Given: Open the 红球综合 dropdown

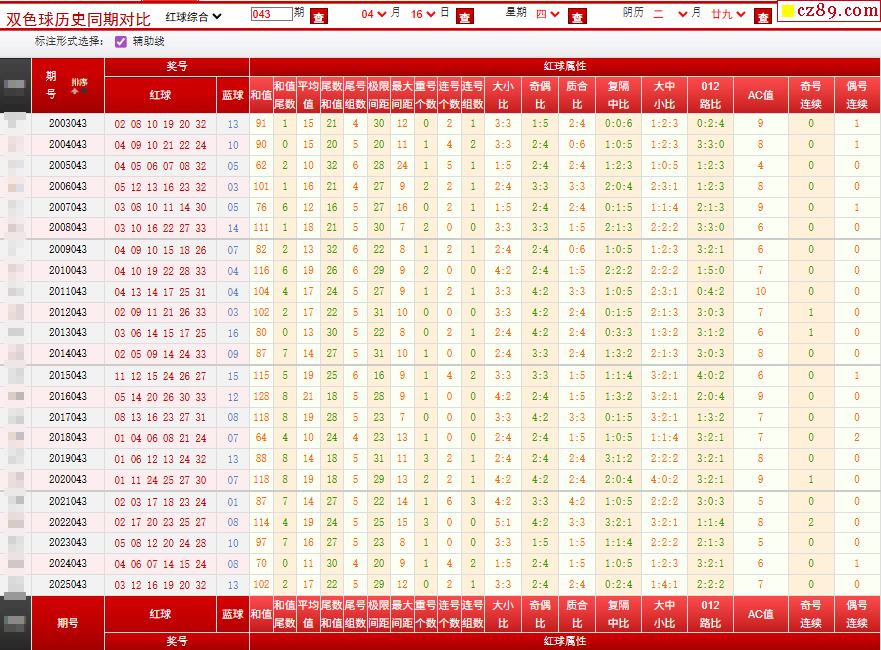Looking at the screenshot, I should tap(193, 17).
